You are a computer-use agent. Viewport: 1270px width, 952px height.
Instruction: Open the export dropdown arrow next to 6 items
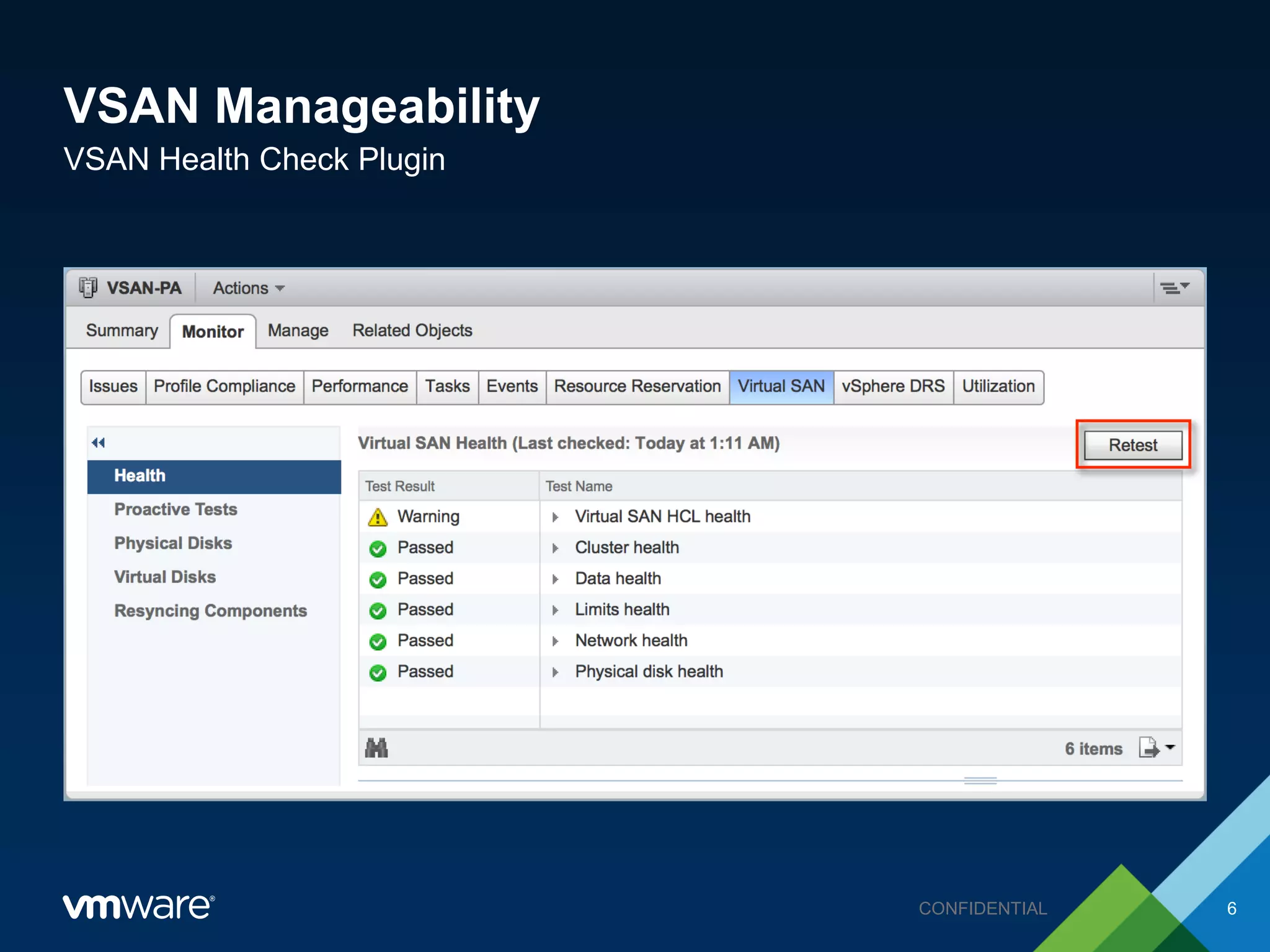[x=1170, y=747]
